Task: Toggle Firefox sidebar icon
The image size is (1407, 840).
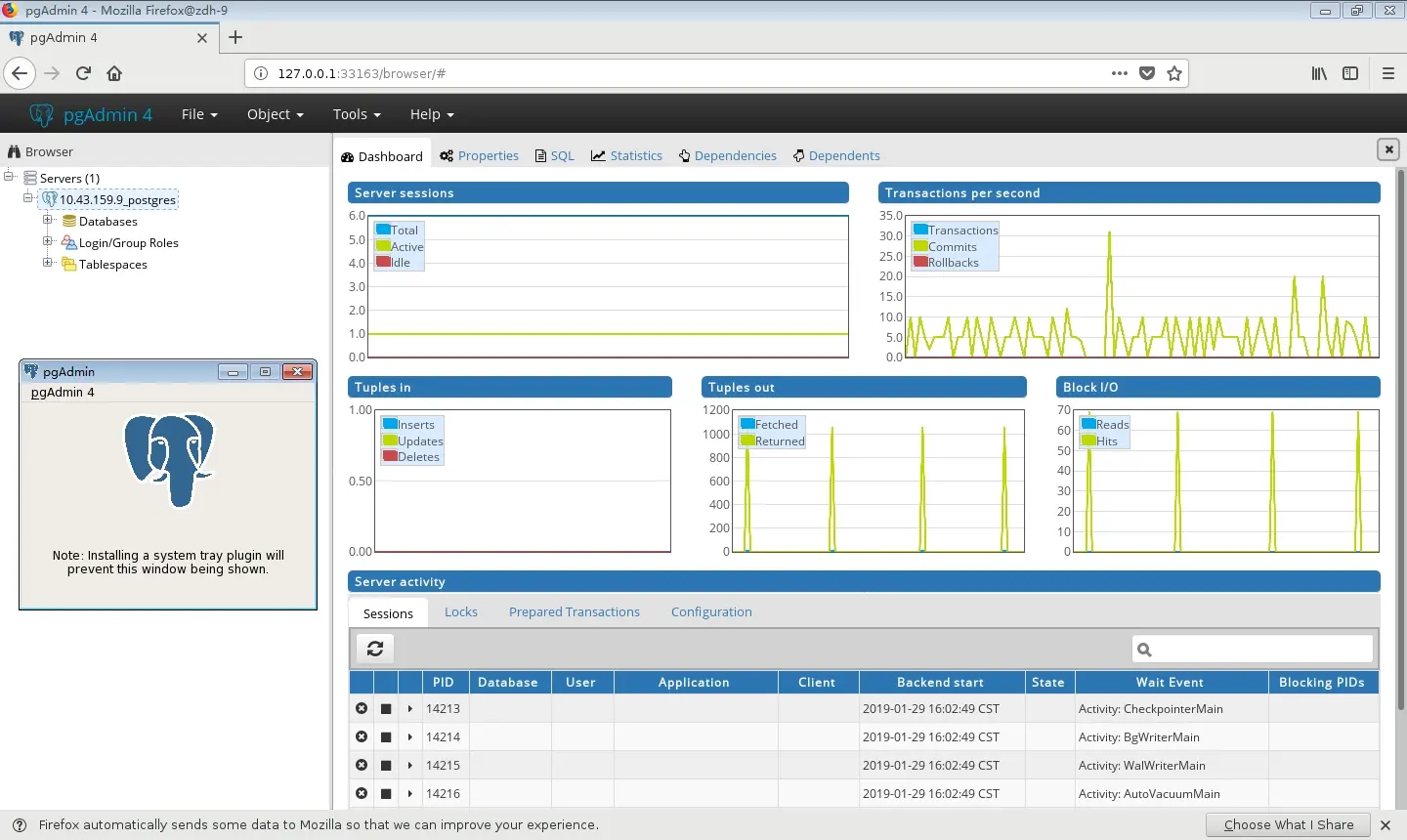Action: 1350,73
